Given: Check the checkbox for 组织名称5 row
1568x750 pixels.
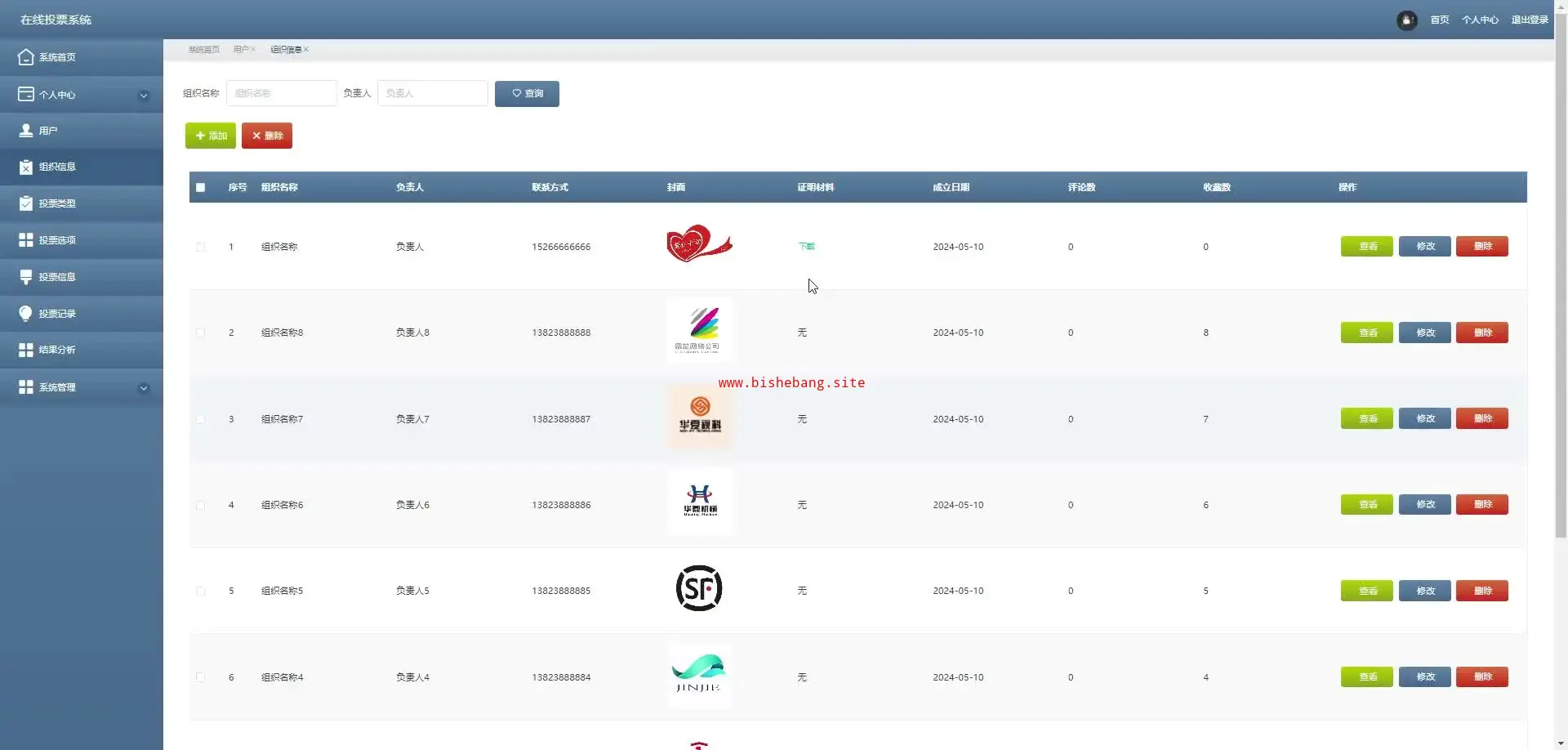Looking at the screenshot, I should coord(200,591).
